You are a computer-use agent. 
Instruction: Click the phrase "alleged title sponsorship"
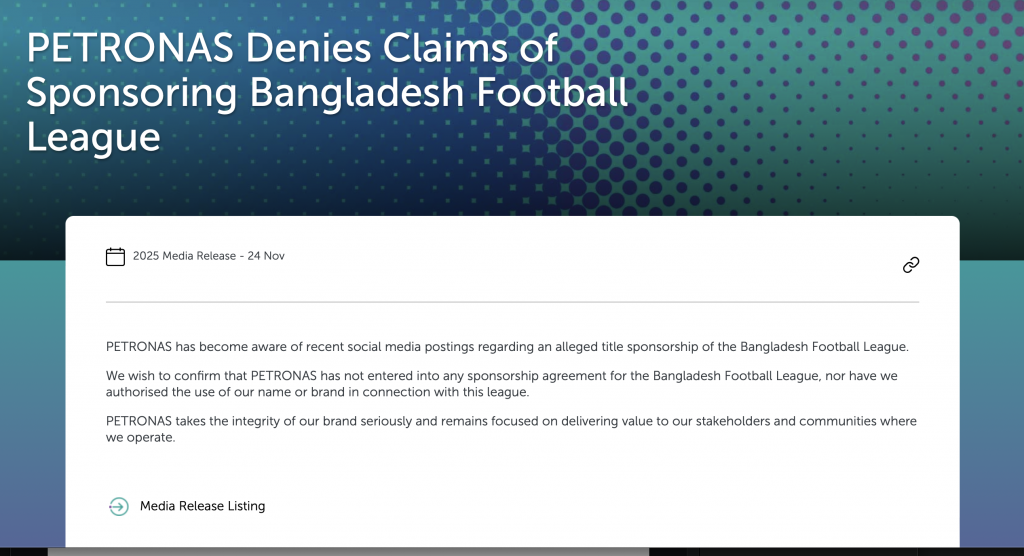[582, 347]
